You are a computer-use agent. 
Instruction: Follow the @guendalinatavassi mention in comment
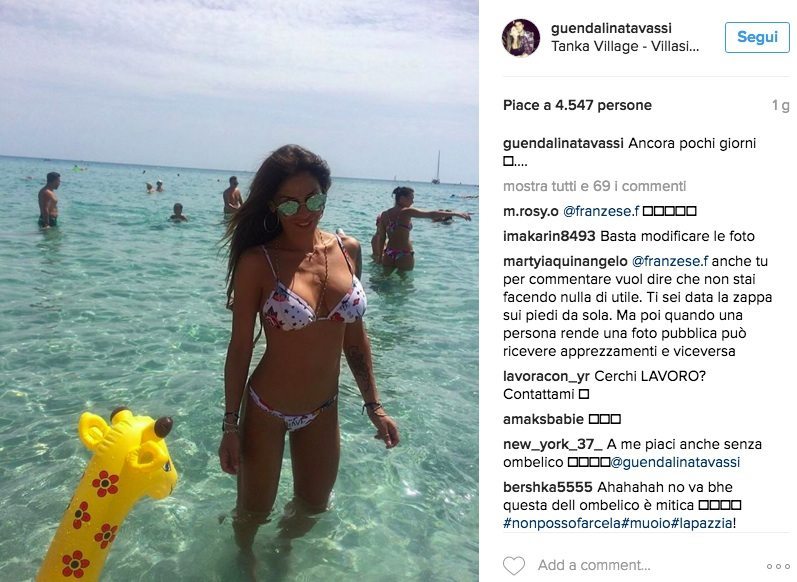(675, 462)
